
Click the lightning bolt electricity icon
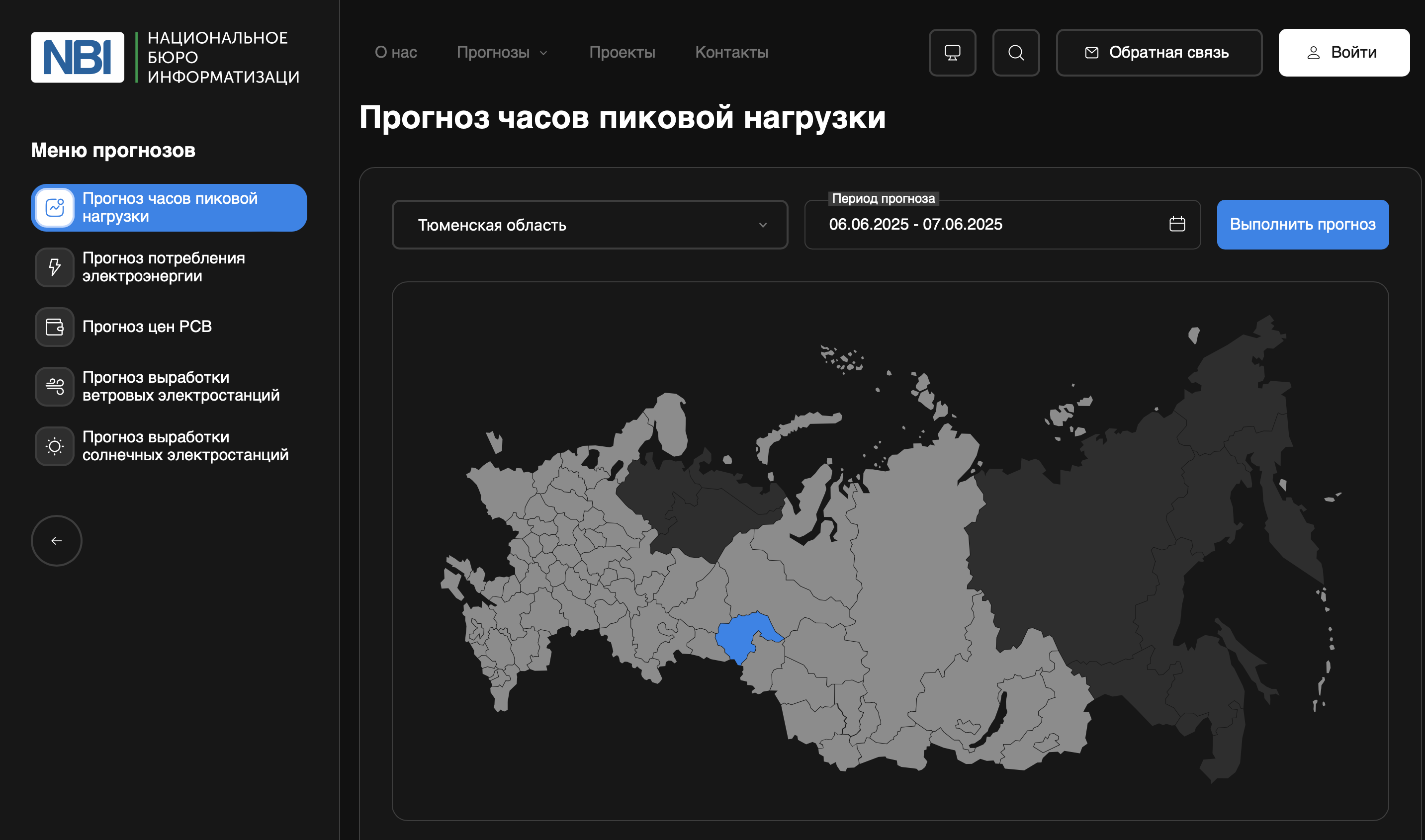pos(55,267)
